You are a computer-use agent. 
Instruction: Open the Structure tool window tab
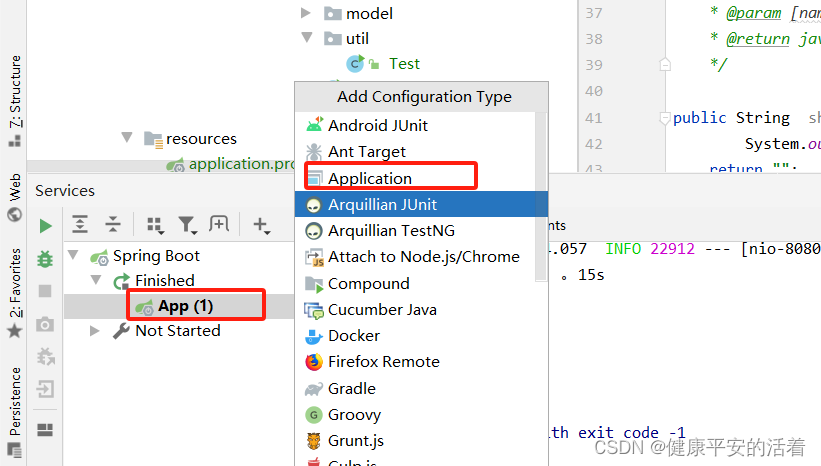[15, 99]
